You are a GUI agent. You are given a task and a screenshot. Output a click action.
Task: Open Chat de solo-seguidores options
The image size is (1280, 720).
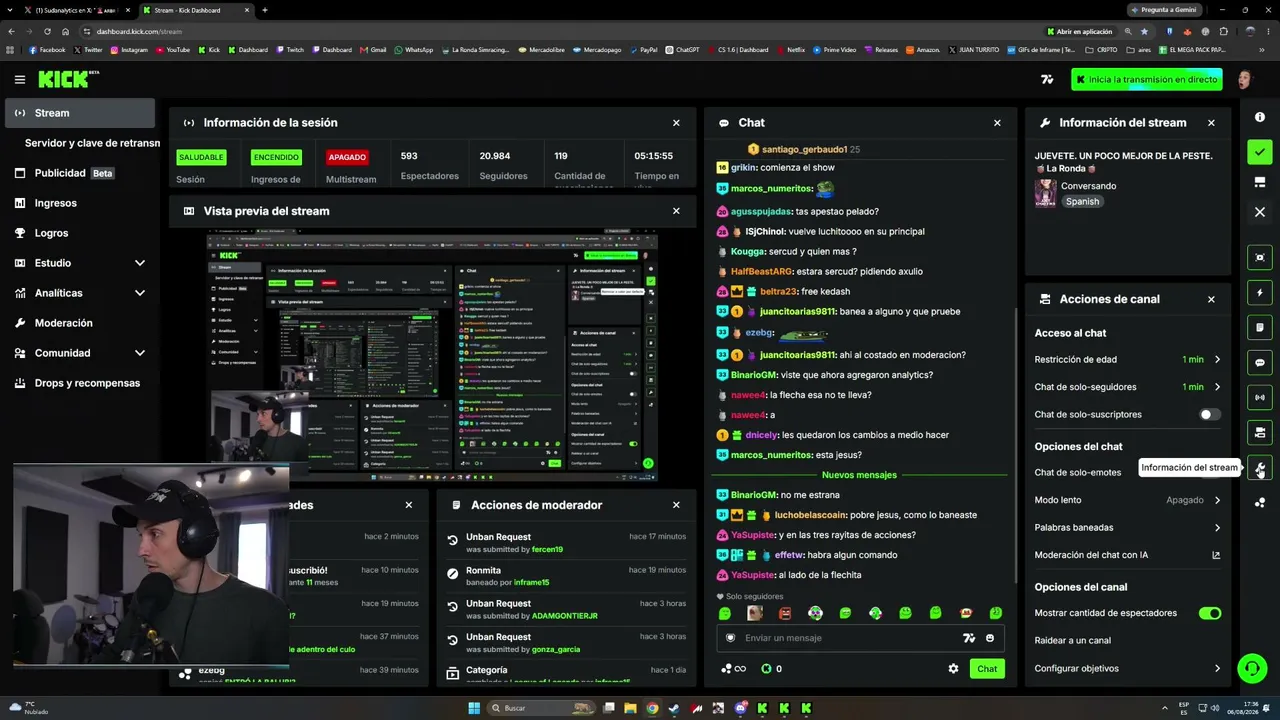(1128, 387)
